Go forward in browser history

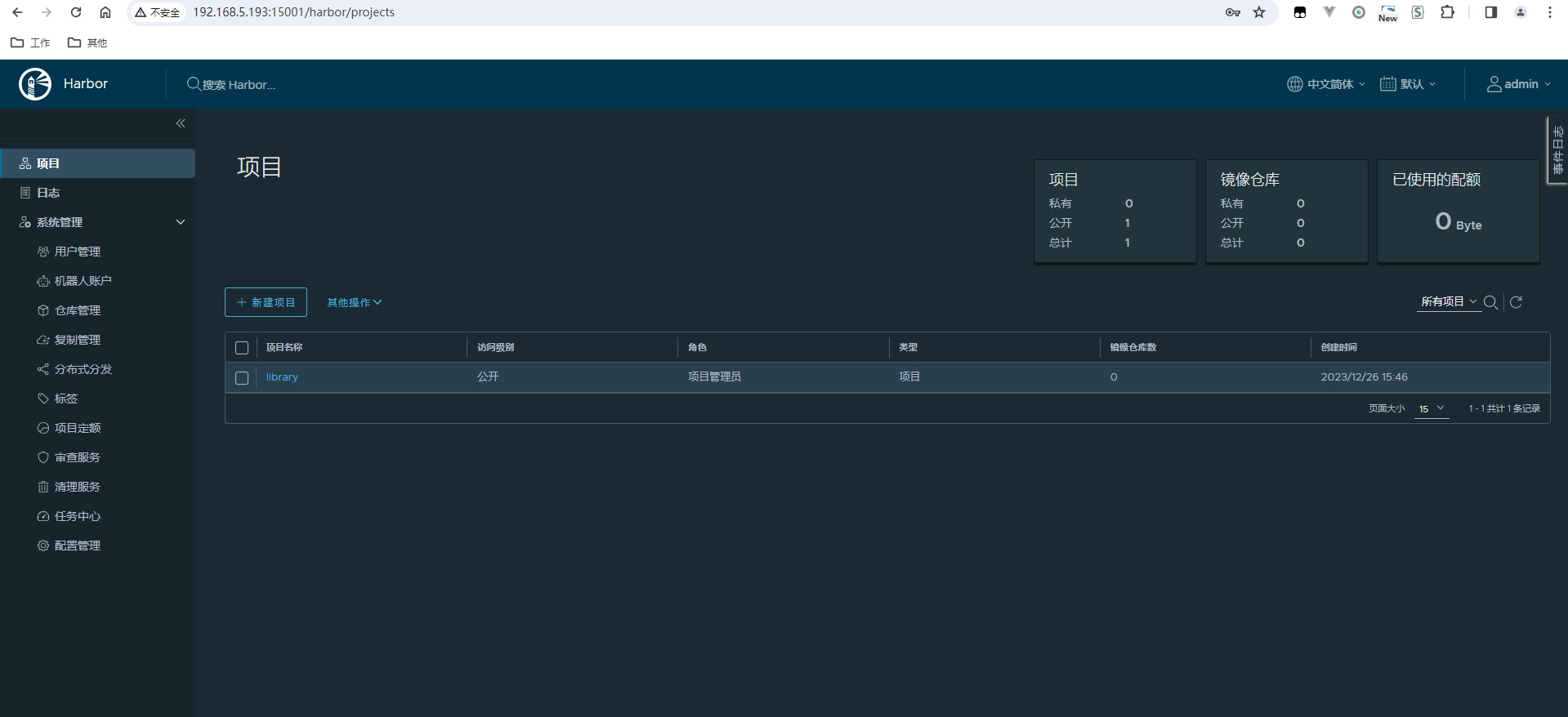[x=47, y=12]
